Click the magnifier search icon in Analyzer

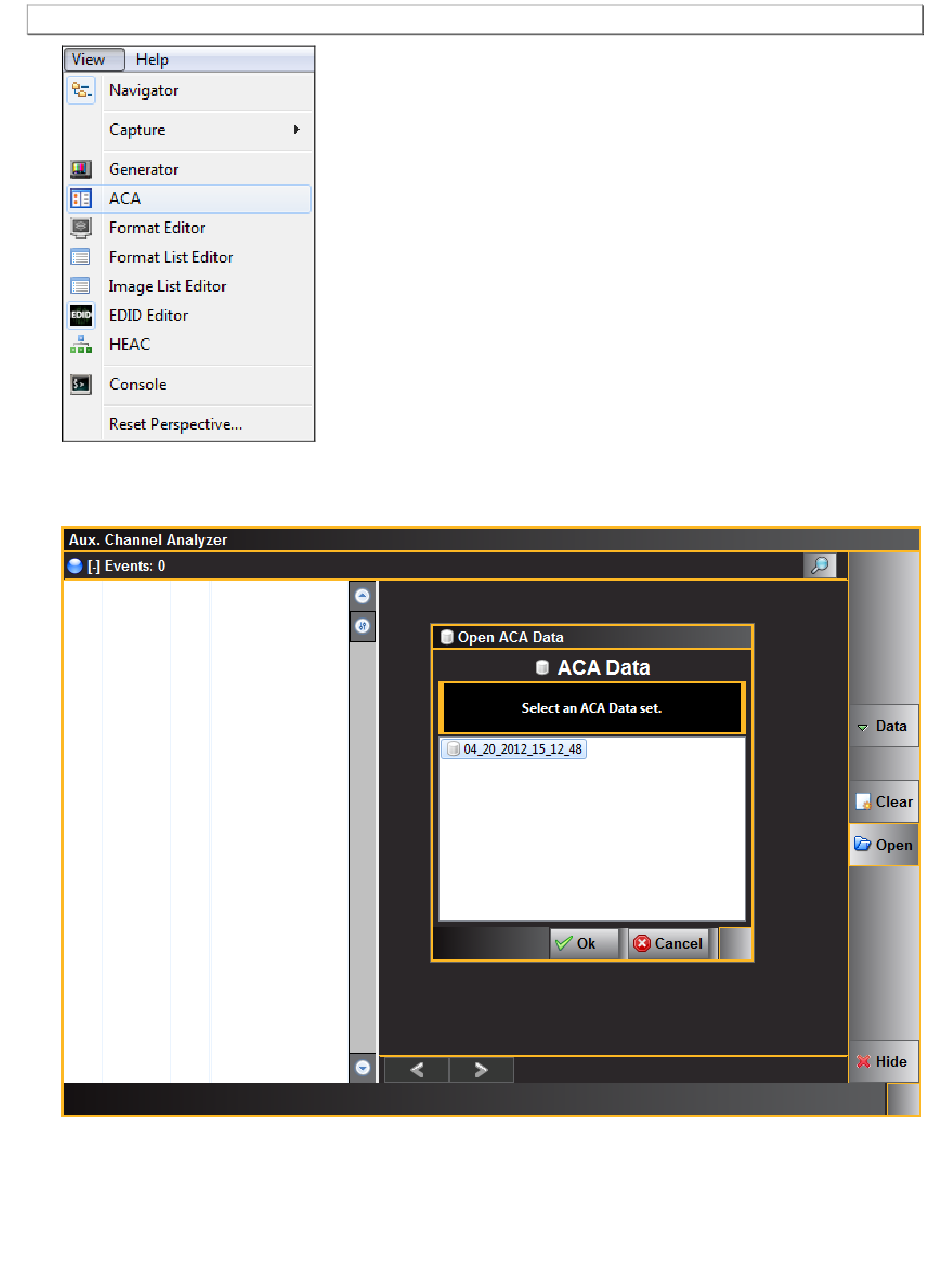pos(819,566)
